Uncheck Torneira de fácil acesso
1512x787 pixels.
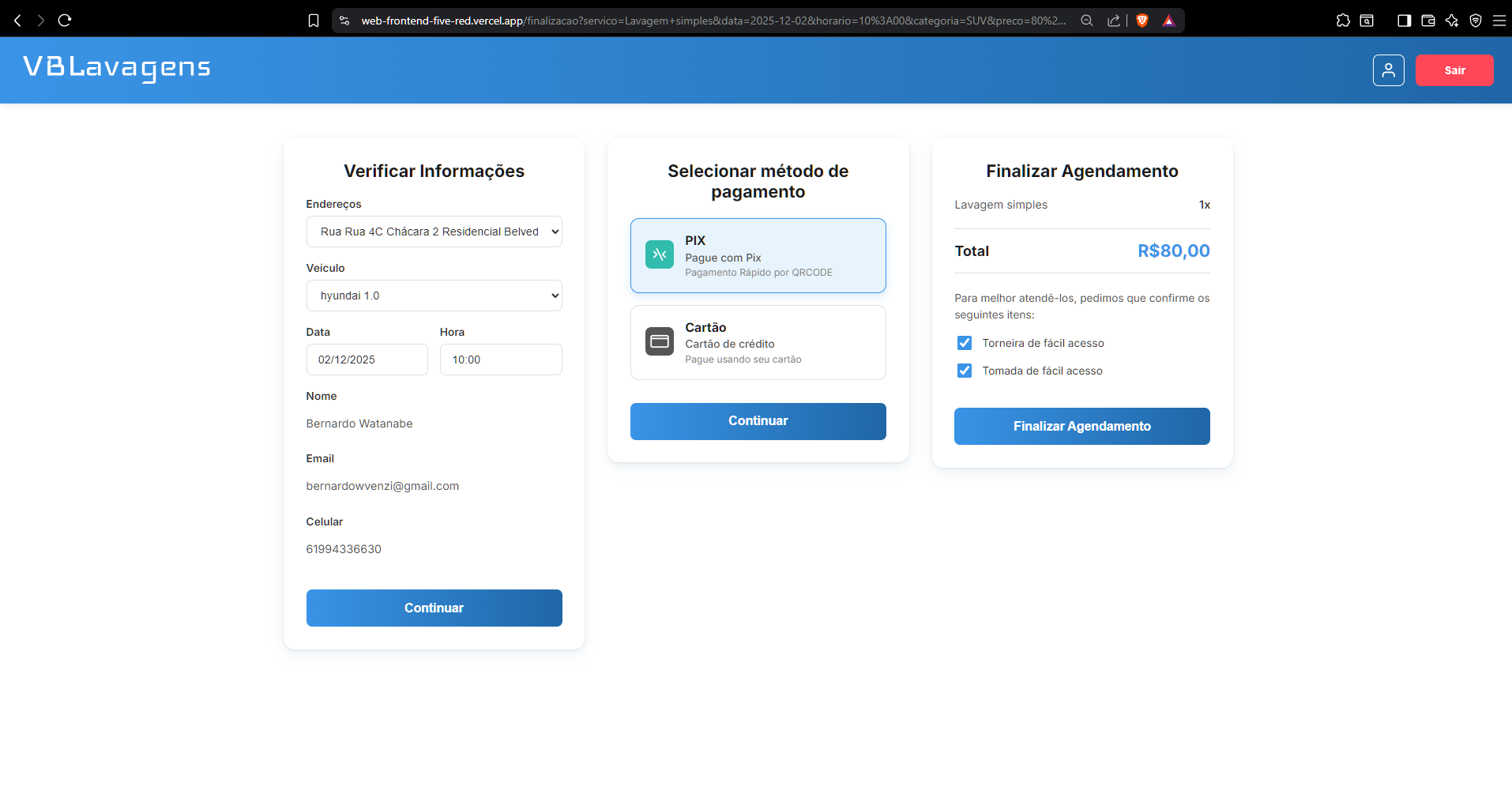(965, 343)
